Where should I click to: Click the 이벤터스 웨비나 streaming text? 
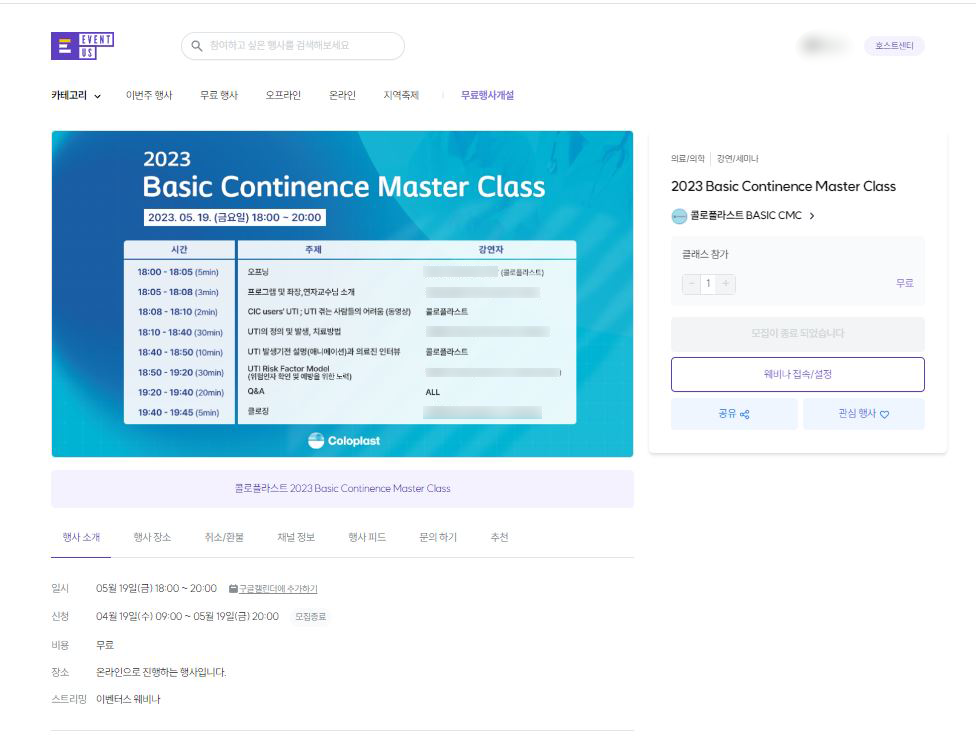(x=128, y=699)
